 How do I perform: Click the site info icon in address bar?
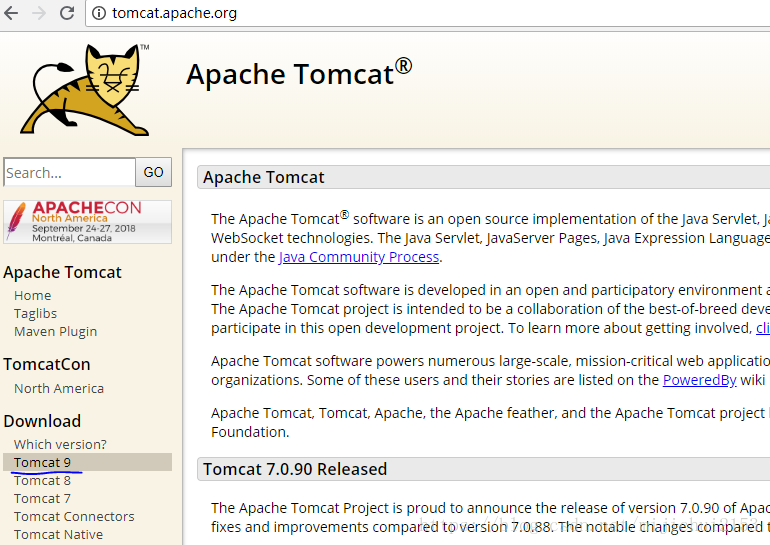tap(99, 13)
